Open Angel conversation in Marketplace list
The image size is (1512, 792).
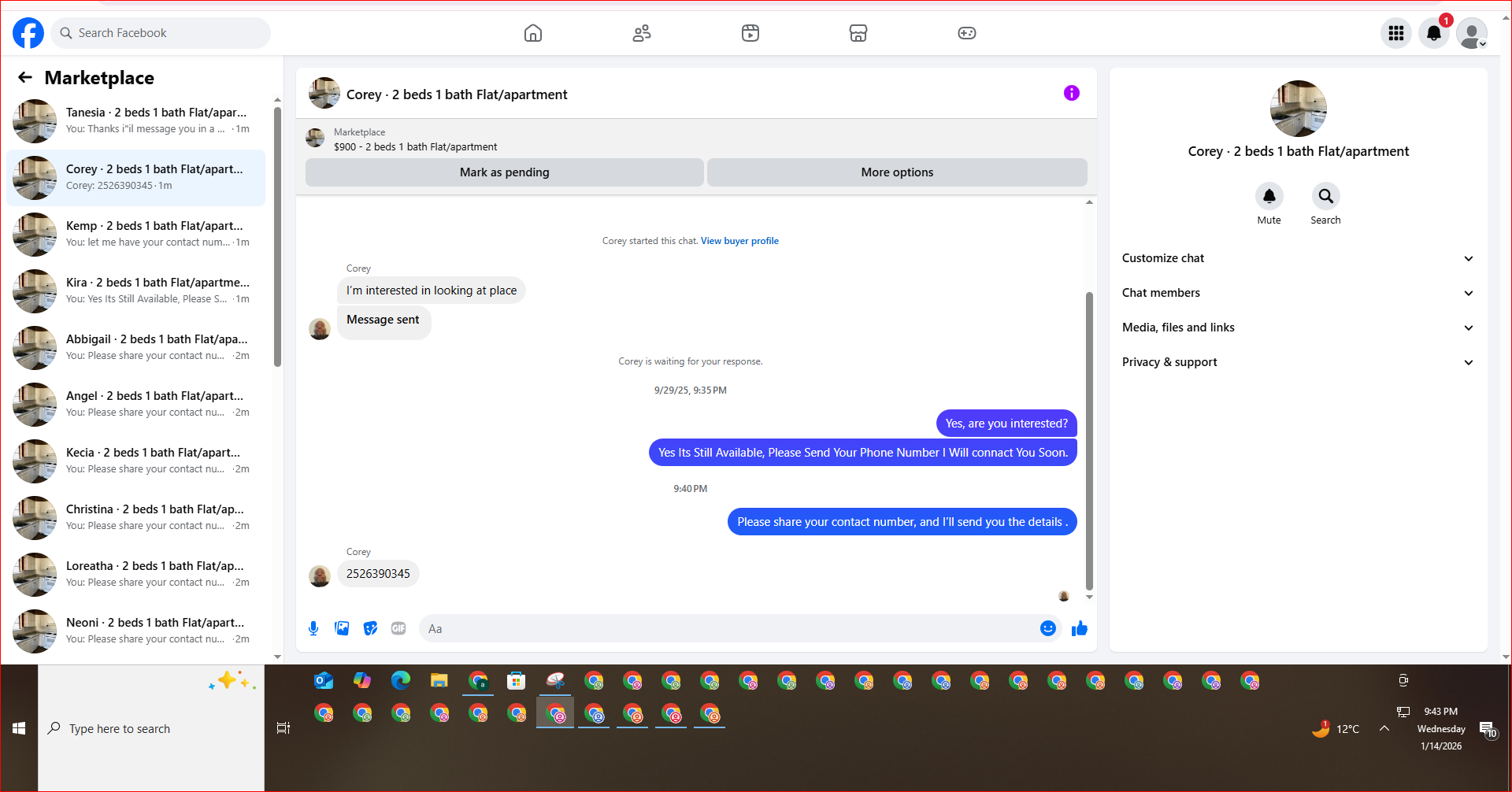pyautogui.click(x=135, y=405)
